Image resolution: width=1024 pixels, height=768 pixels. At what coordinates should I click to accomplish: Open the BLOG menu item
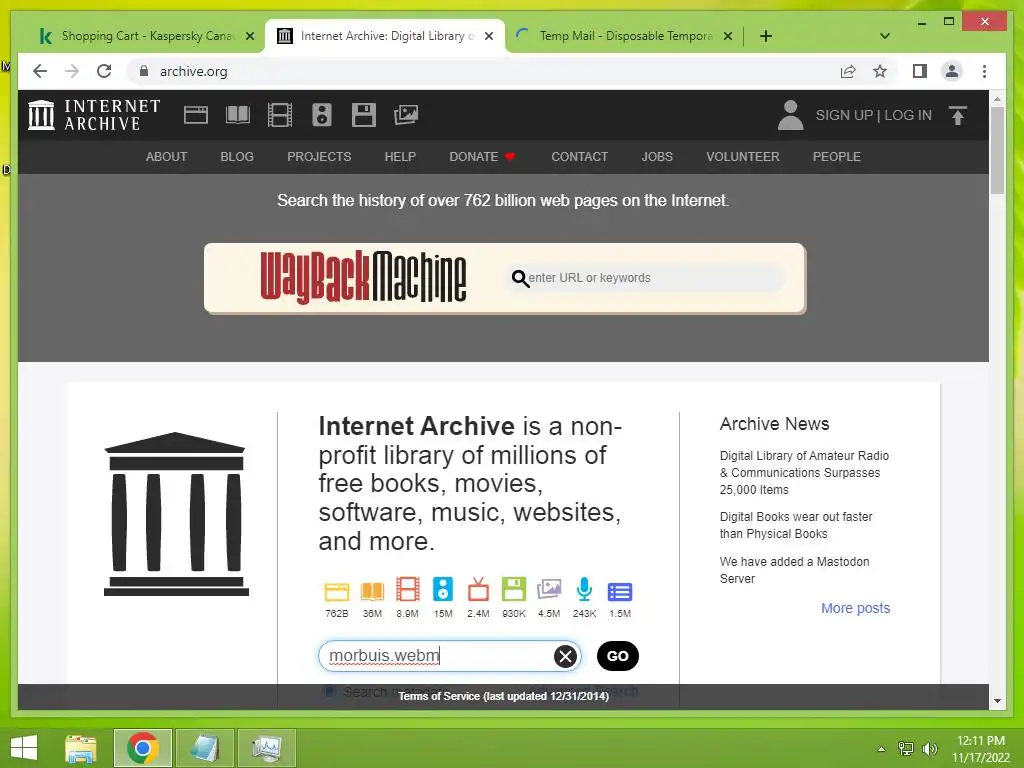pos(237,157)
